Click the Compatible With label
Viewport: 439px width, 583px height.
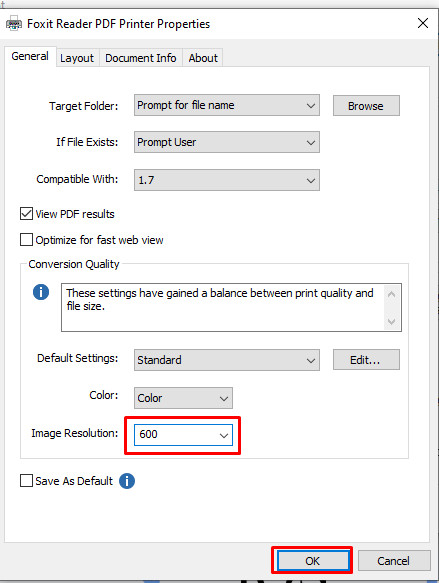tap(77, 179)
